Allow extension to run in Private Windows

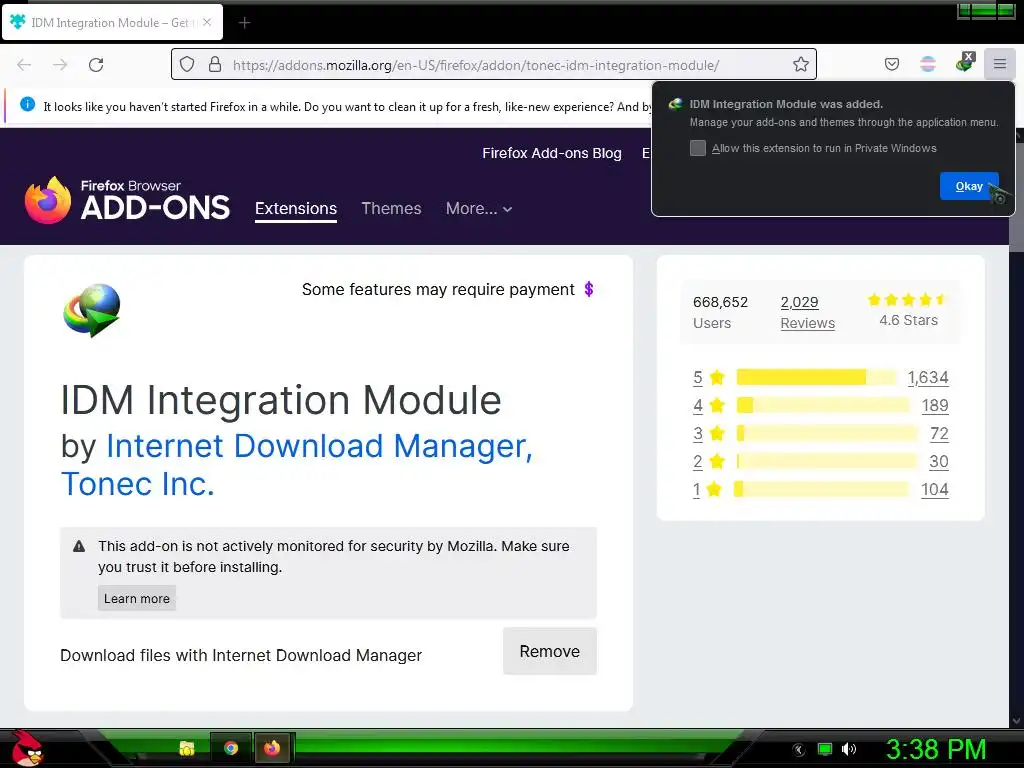point(697,148)
